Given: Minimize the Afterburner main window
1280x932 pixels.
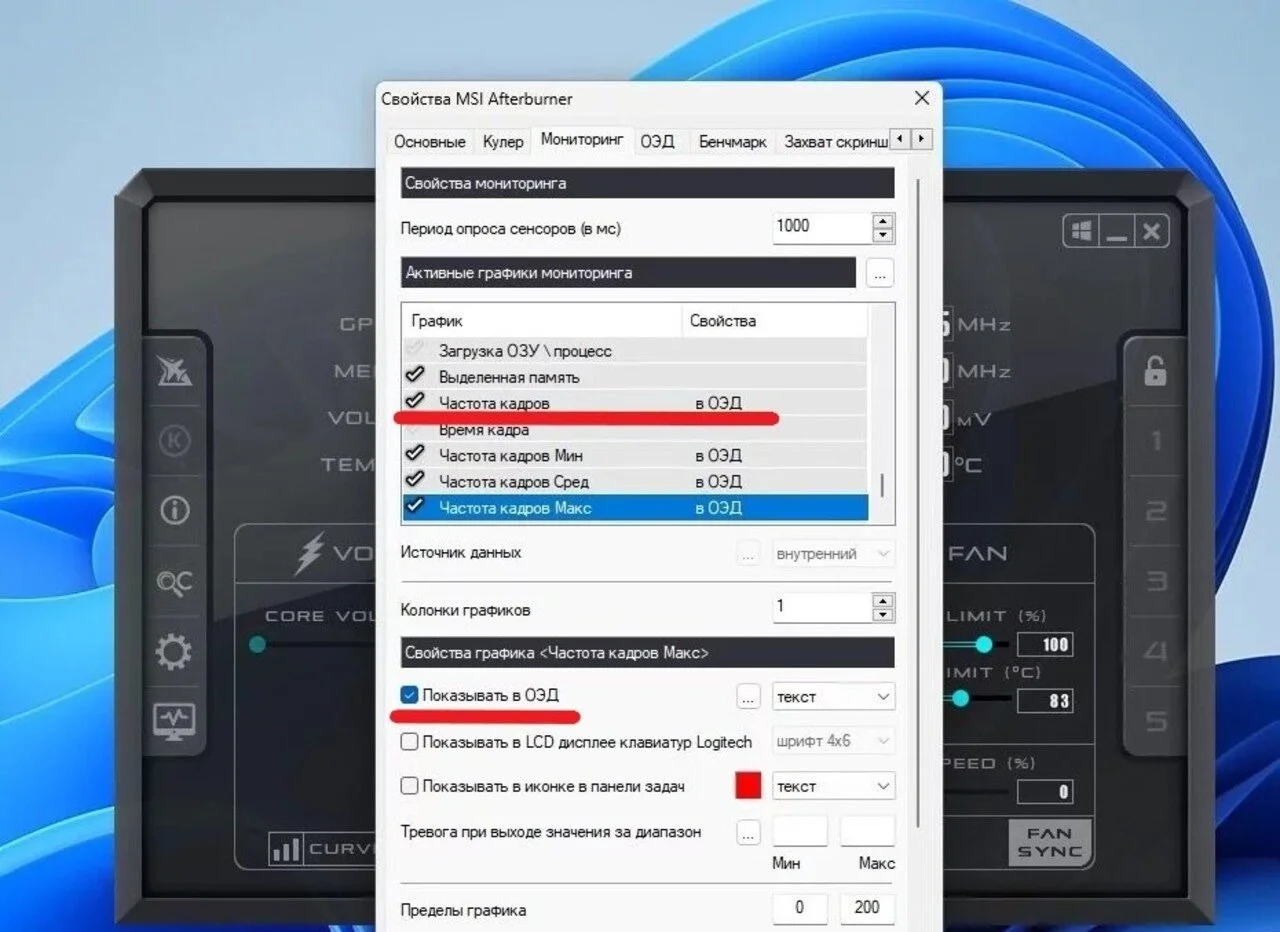Looking at the screenshot, I should coord(1117,232).
